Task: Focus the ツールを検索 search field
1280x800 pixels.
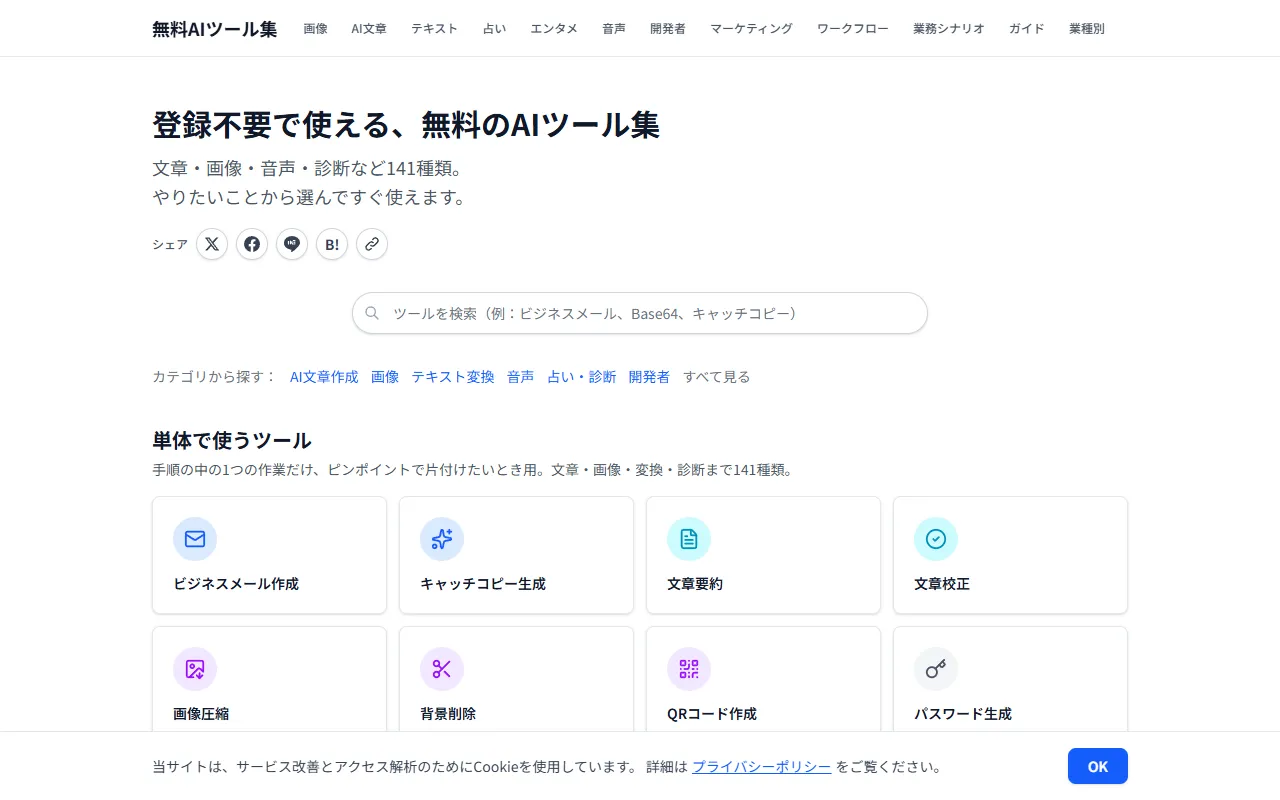Action: 640,313
